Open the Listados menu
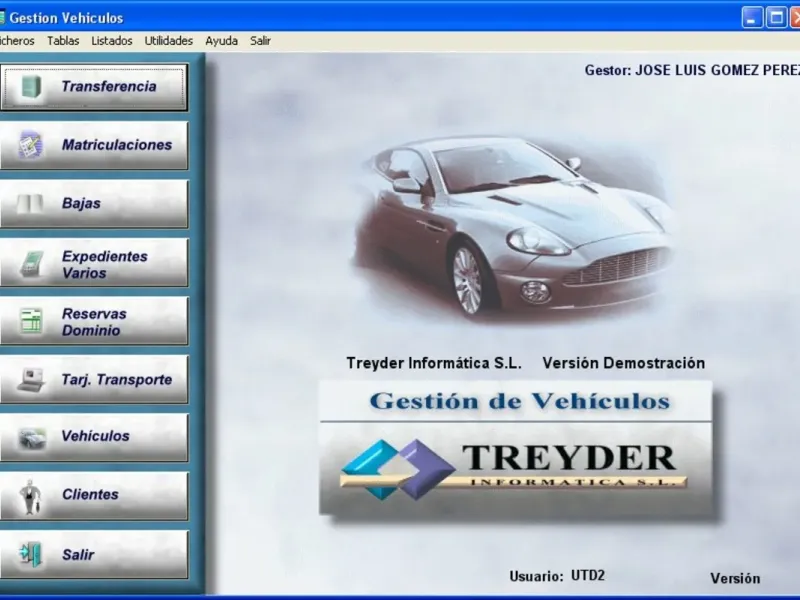 [x=112, y=41]
